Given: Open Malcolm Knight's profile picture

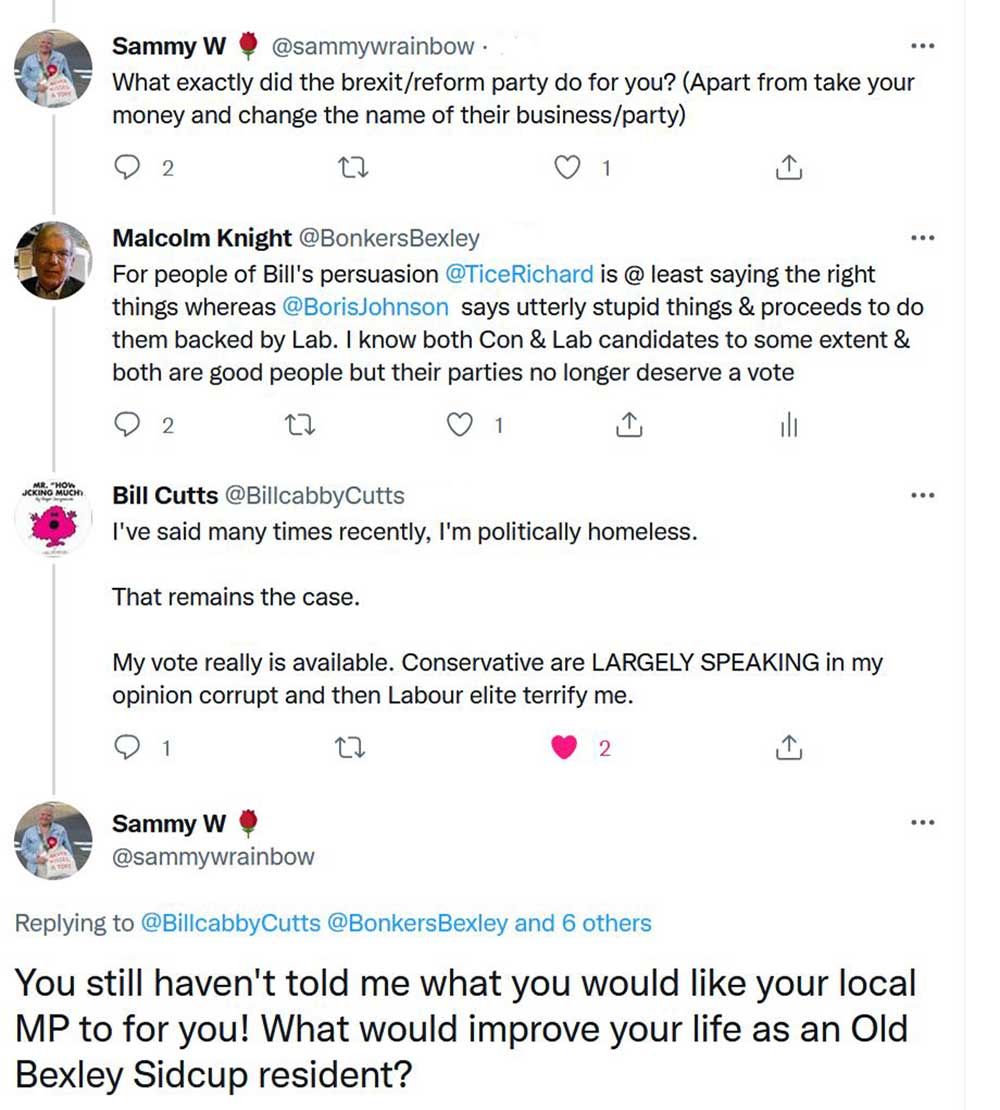Looking at the screenshot, I should click(x=52, y=261).
